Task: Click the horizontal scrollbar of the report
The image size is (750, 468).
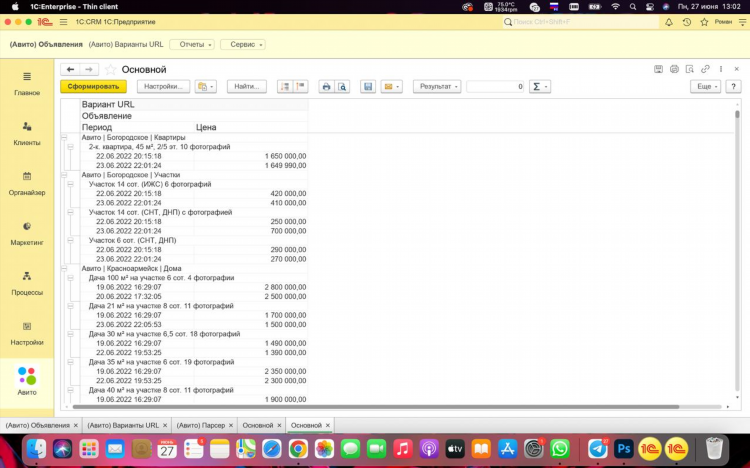Action: coord(375,407)
